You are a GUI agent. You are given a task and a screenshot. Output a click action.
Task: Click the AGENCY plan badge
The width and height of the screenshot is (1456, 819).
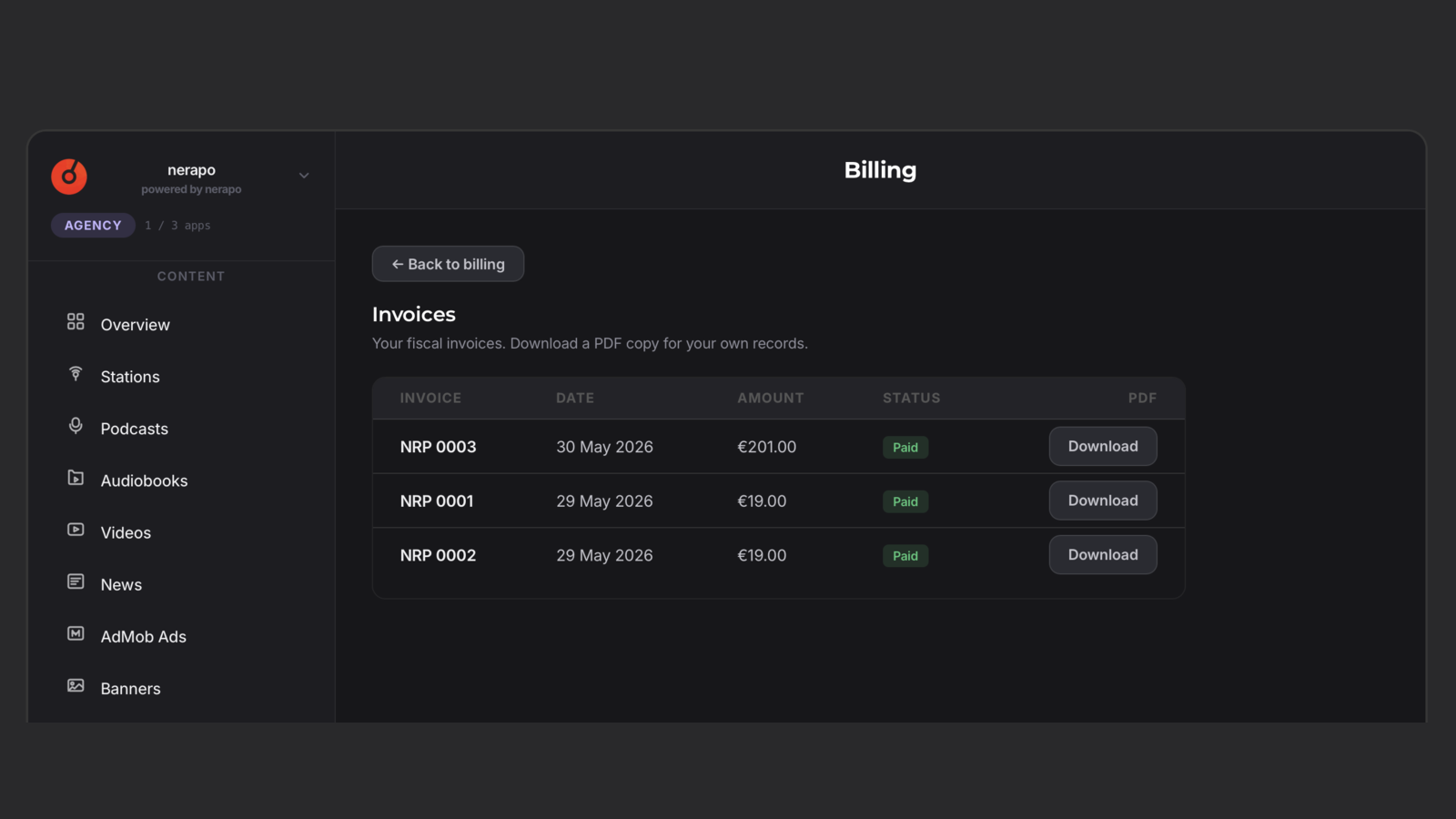[93, 226]
